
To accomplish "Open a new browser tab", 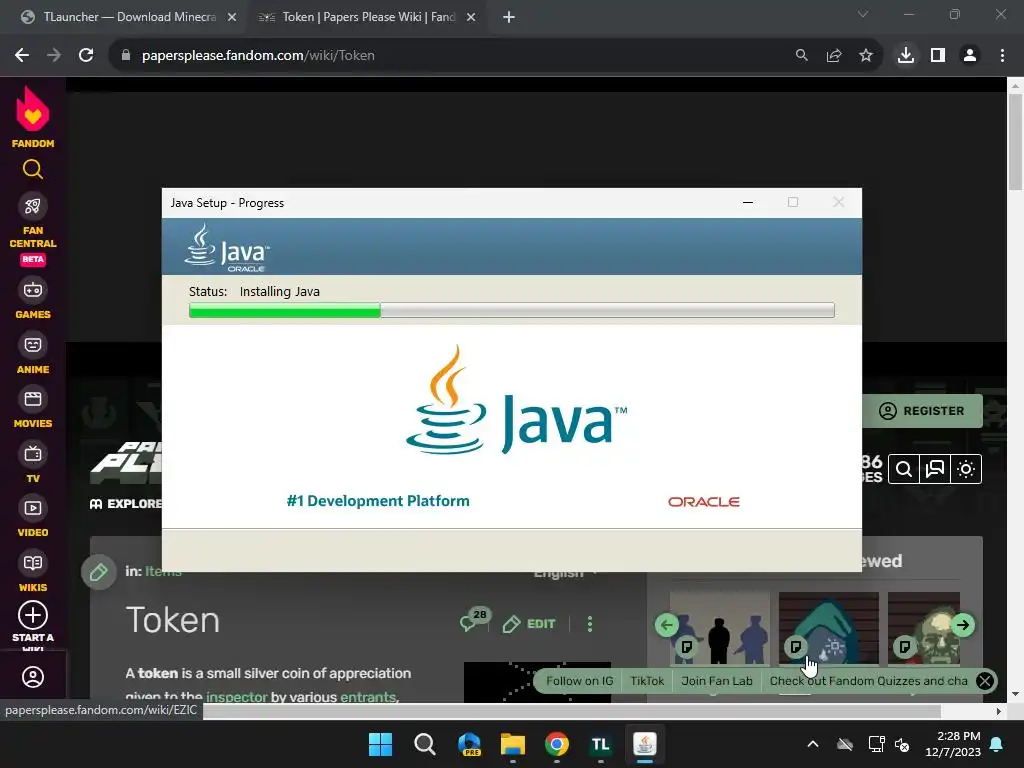I will pyautogui.click(x=509, y=18).
